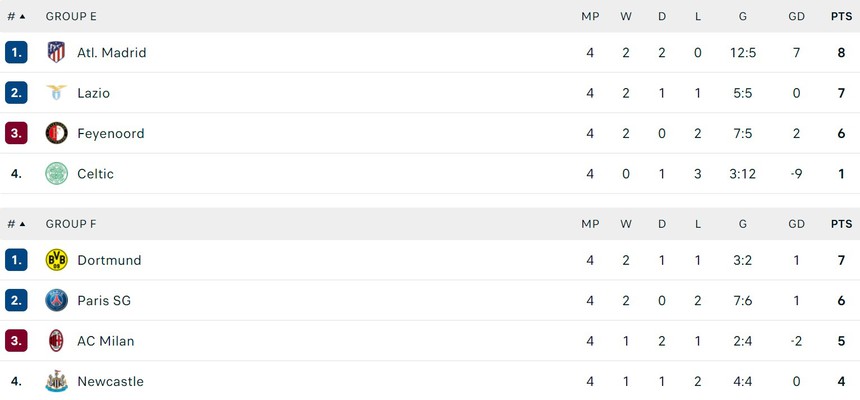Screen dimensions: 860x400
Task: Click the Dortmund BVB crest
Action: (56, 260)
